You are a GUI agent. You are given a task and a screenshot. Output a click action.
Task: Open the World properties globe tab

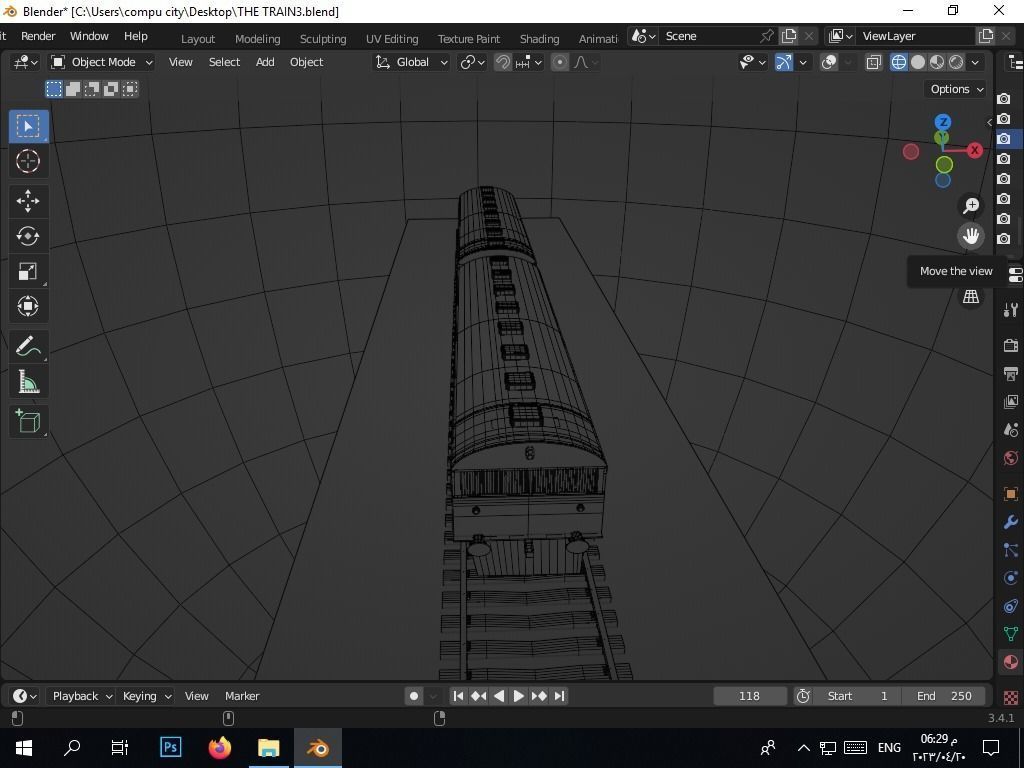click(x=1010, y=458)
